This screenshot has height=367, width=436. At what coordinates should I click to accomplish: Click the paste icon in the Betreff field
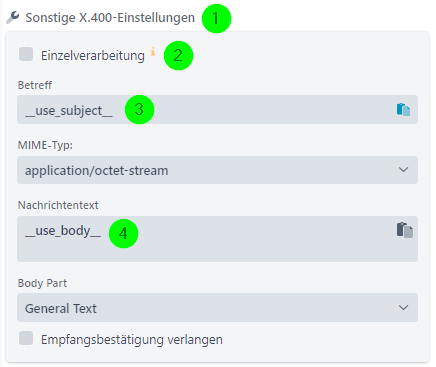tap(403, 110)
